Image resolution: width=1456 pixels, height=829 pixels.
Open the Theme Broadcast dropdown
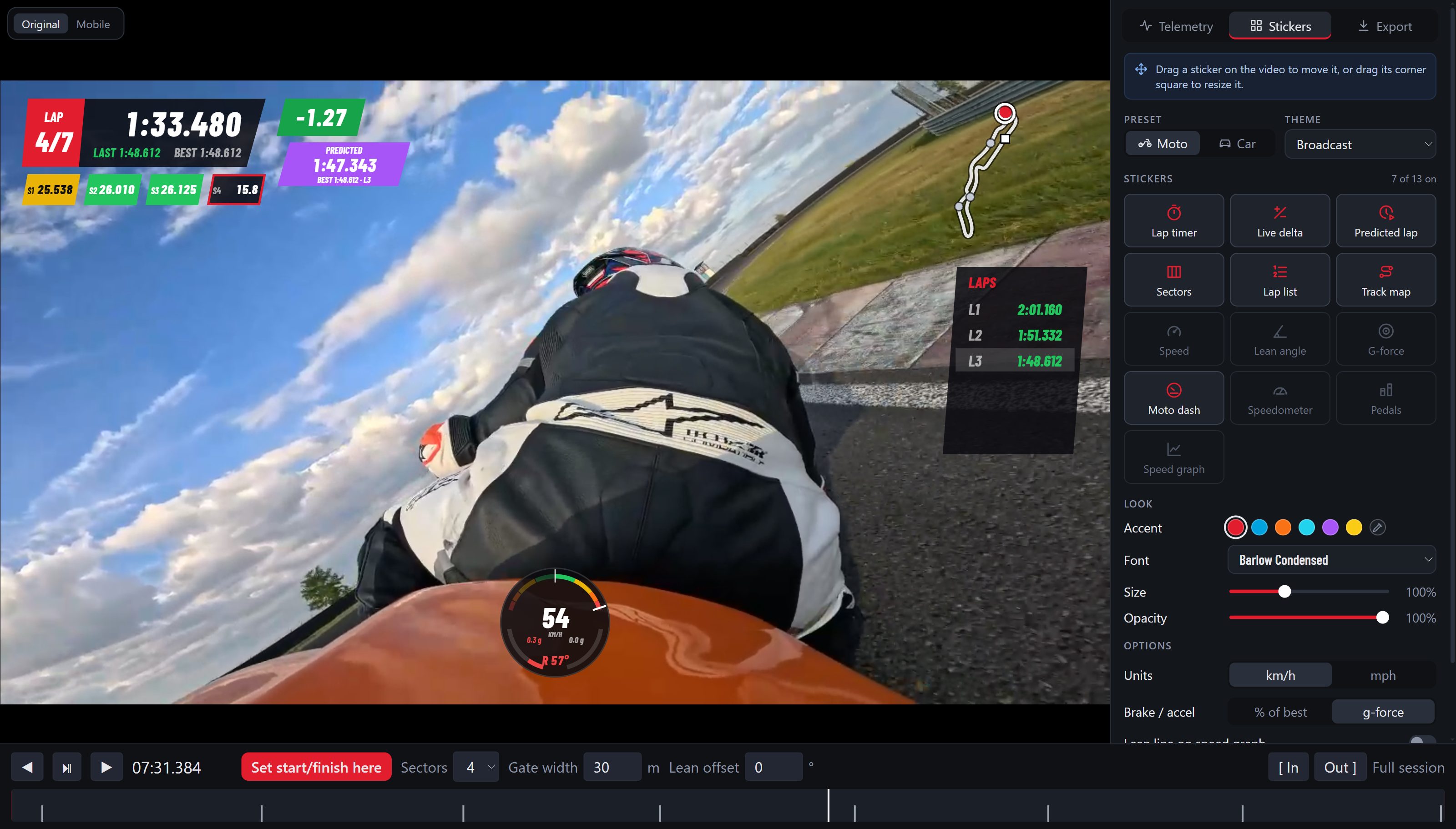pos(1360,144)
